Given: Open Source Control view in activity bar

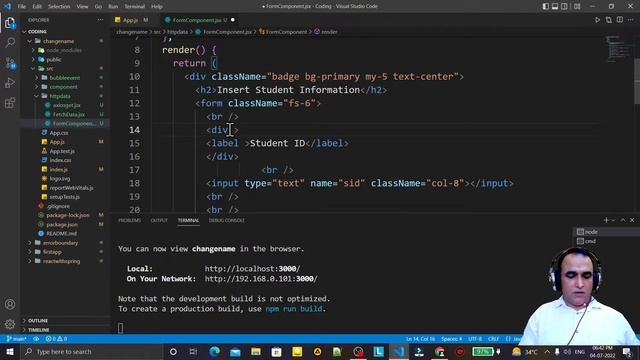Looking at the screenshot, I should (x=10, y=63).
